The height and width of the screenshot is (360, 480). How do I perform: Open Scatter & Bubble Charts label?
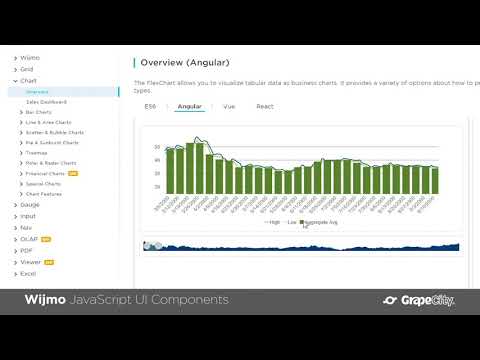pos(55,133)
